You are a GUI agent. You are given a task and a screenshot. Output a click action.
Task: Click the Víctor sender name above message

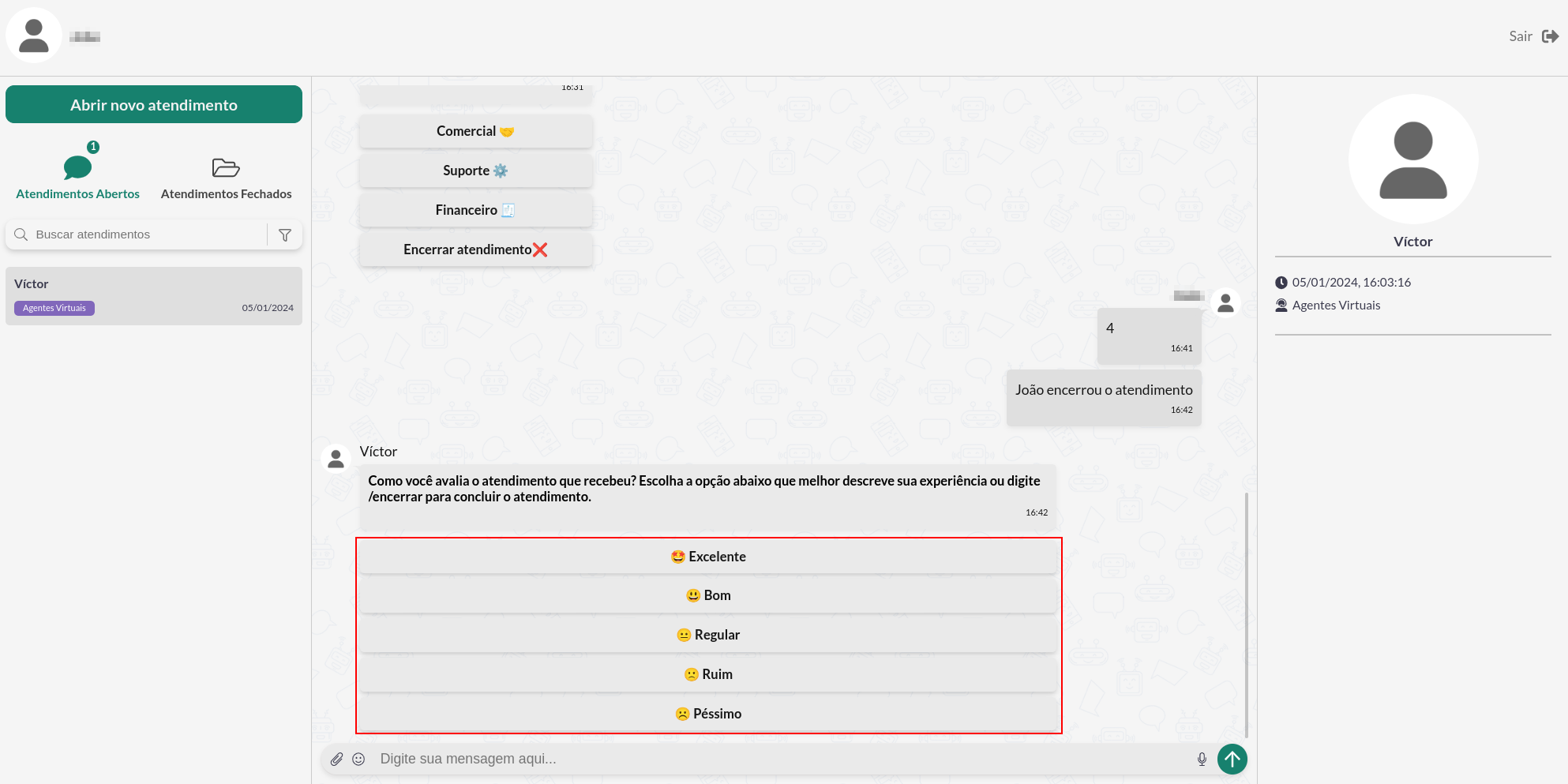tap(378, 452)
